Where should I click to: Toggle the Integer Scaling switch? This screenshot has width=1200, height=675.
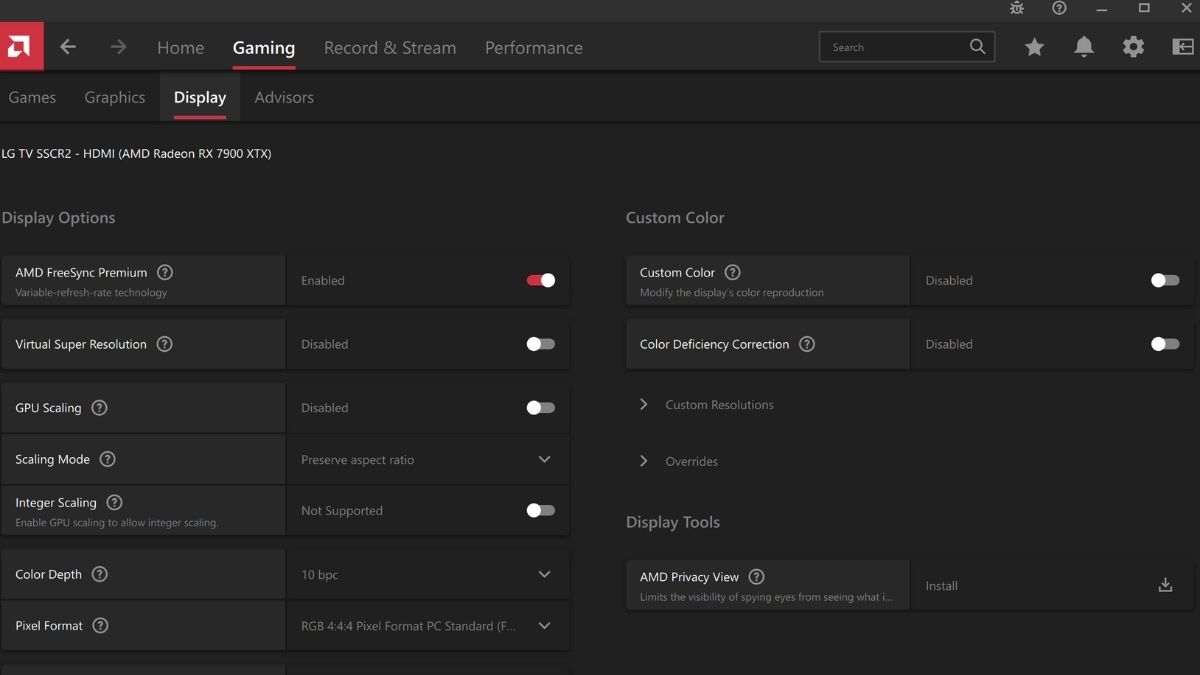tap(541, 510)
